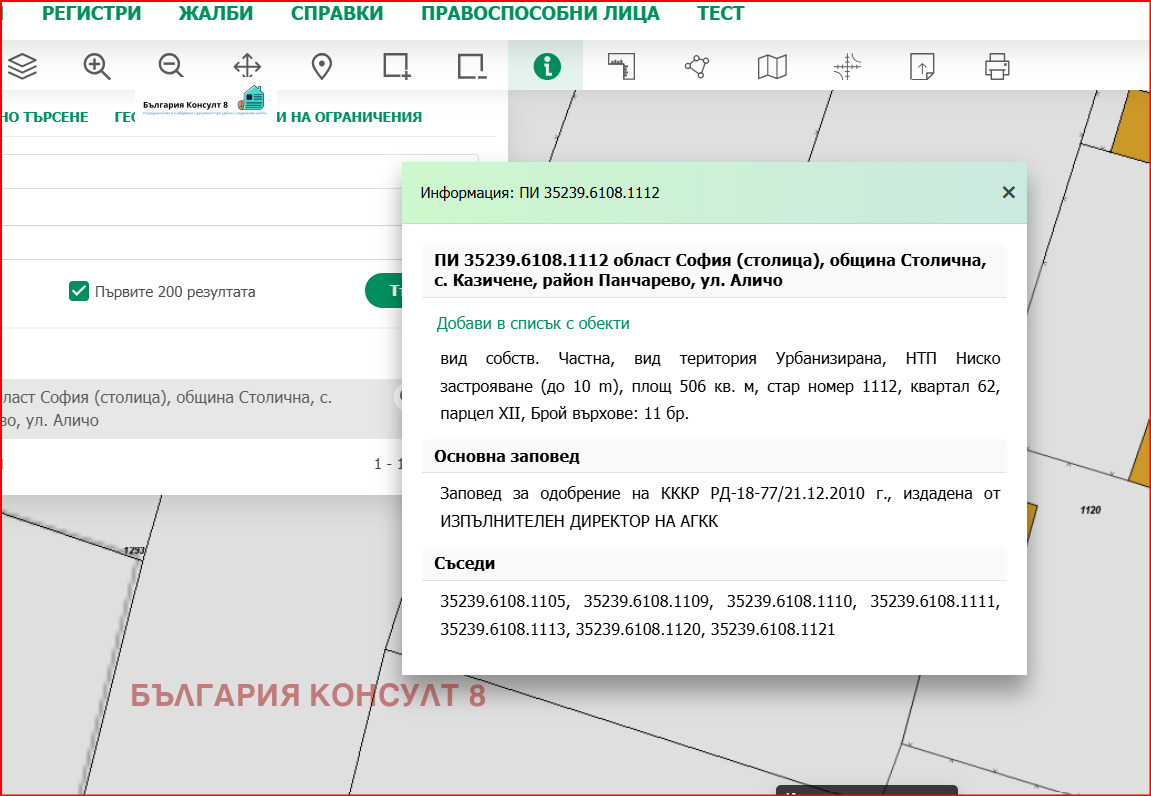Open the РЕГИСТРИ menu
This screenshot has width=1151, height=796.
[90, 13]
